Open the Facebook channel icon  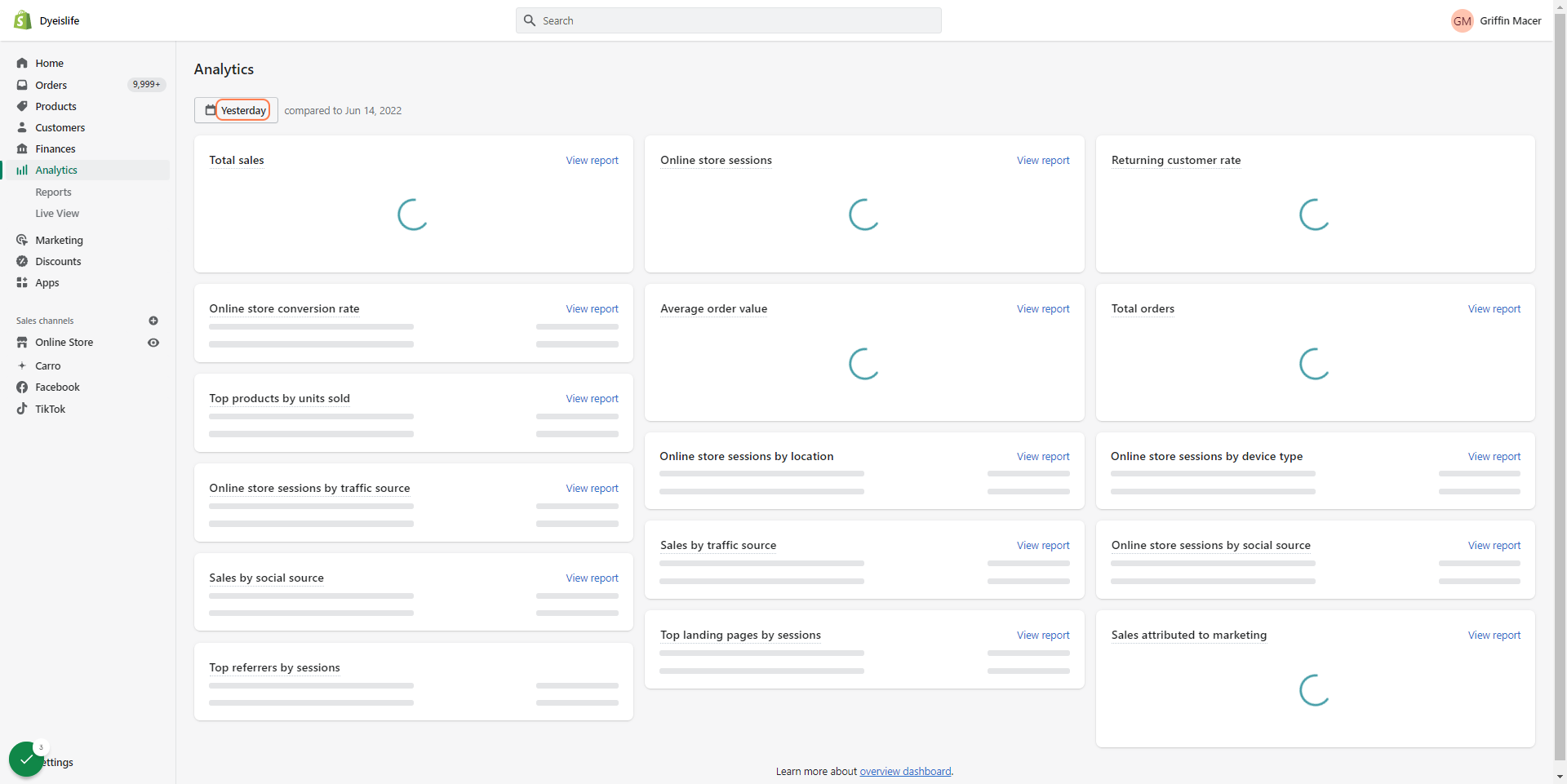(x=22, y=387)
